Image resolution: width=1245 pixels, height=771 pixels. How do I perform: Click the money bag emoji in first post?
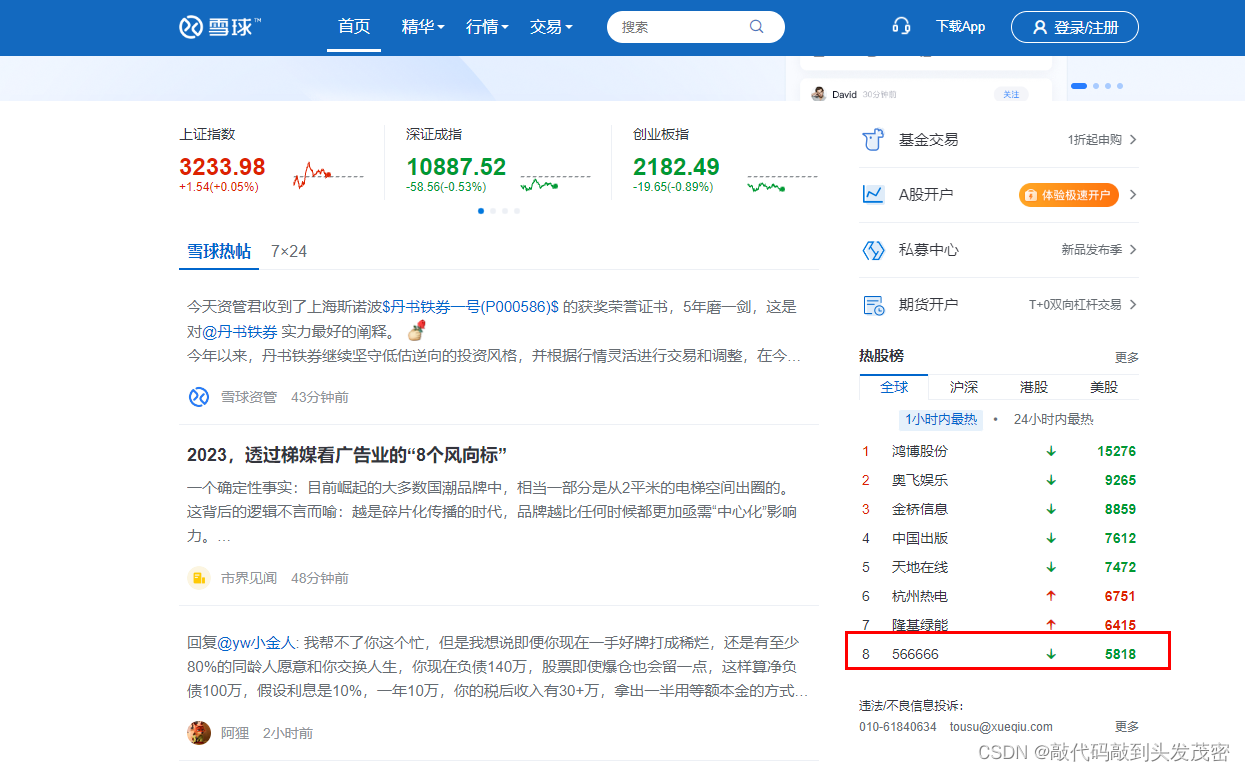[417, 330]
